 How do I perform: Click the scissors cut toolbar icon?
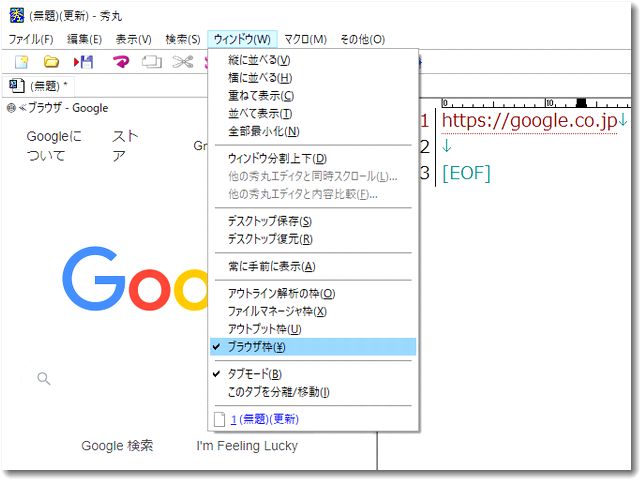[x=181, y=62]
